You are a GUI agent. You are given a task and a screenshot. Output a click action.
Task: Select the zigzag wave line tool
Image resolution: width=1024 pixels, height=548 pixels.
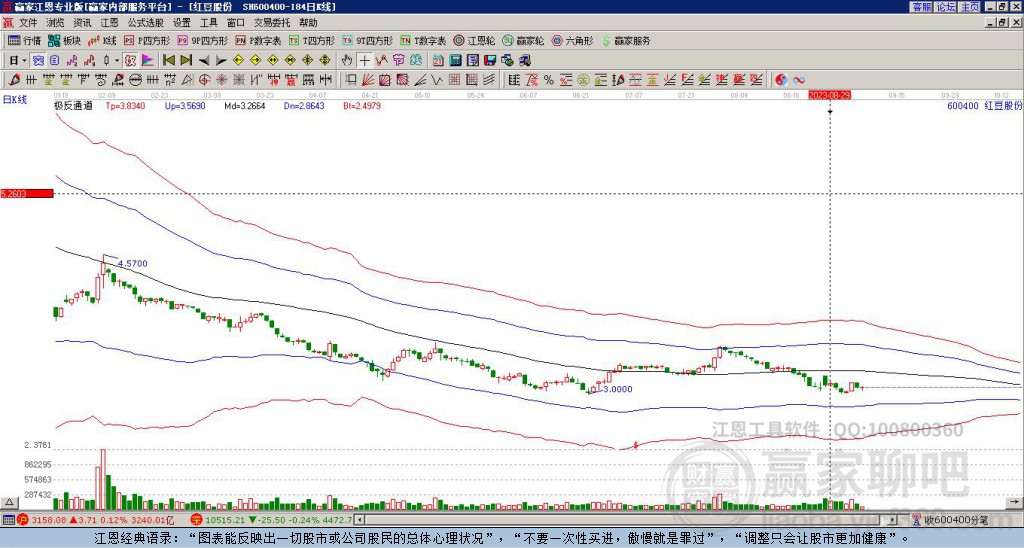[436, 80]
